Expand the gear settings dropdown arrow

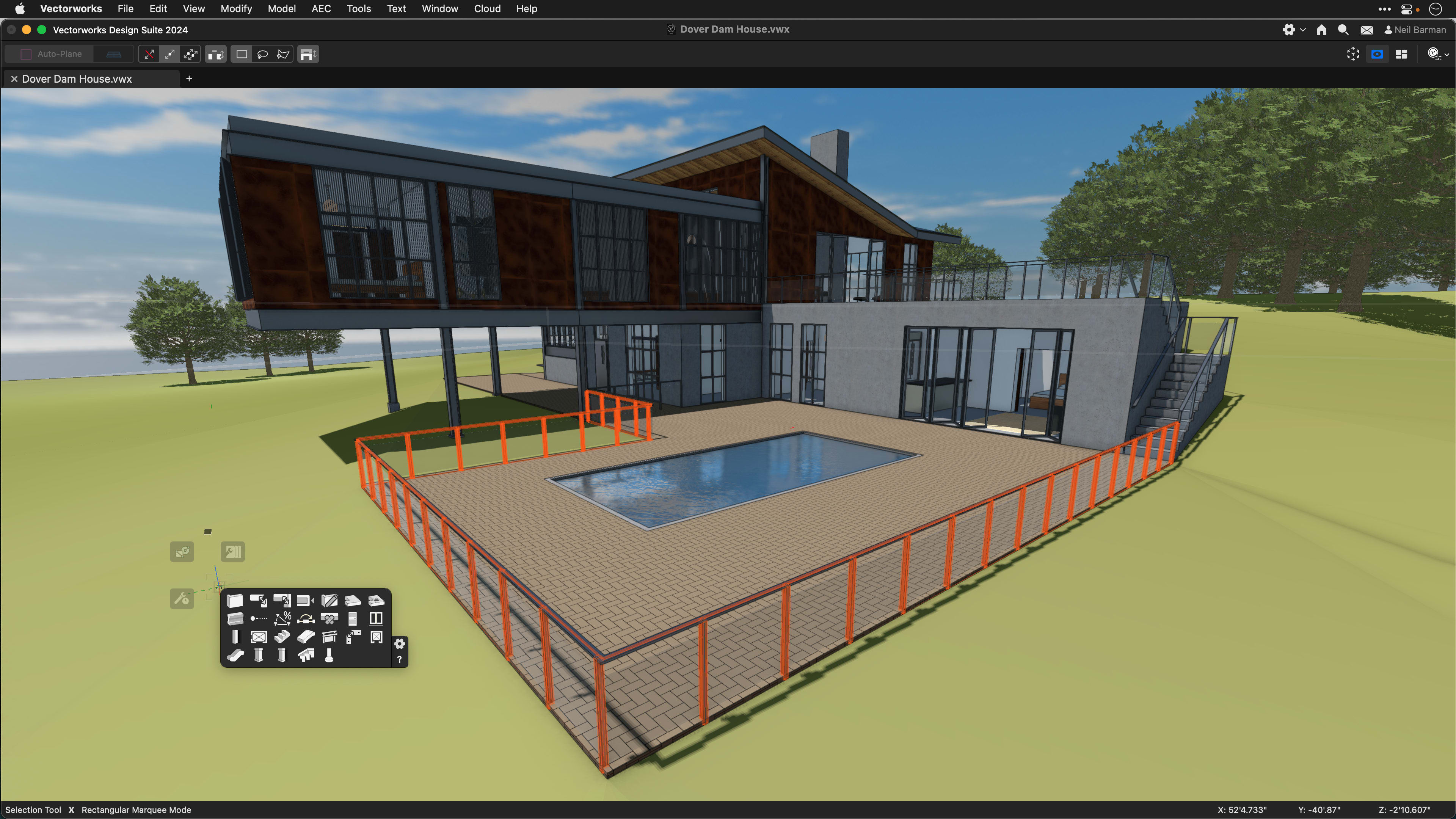tap(1302, 30)
